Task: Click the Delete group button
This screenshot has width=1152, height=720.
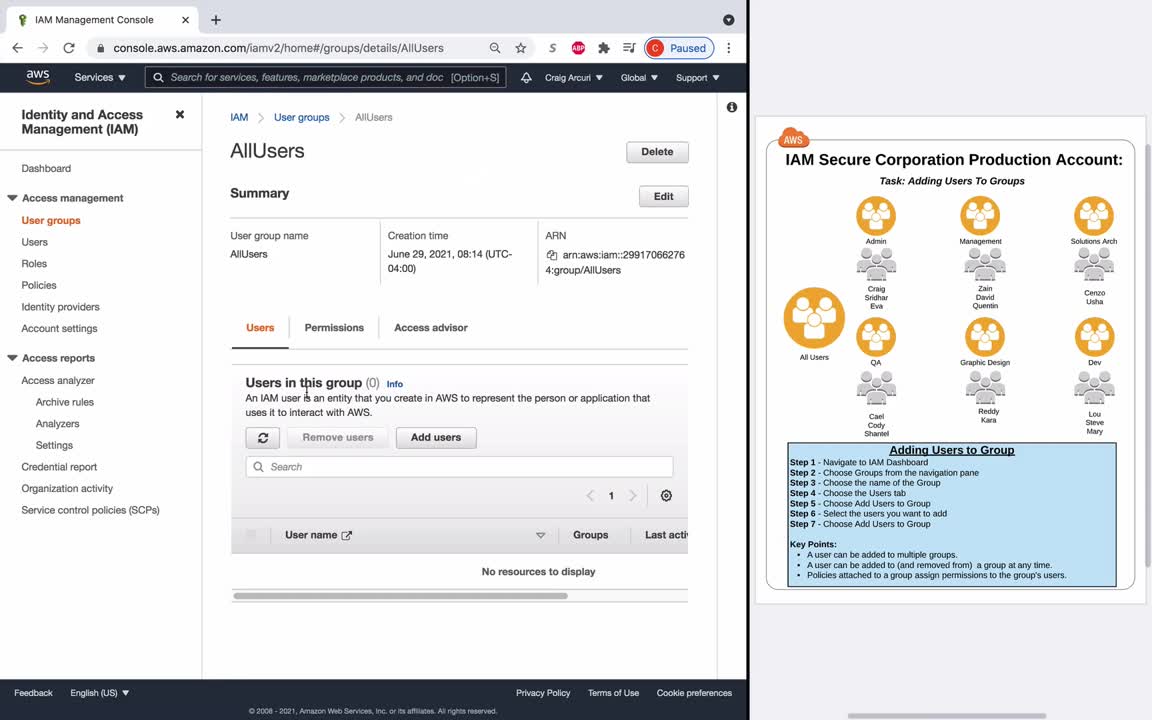Action: coord(658,152)
